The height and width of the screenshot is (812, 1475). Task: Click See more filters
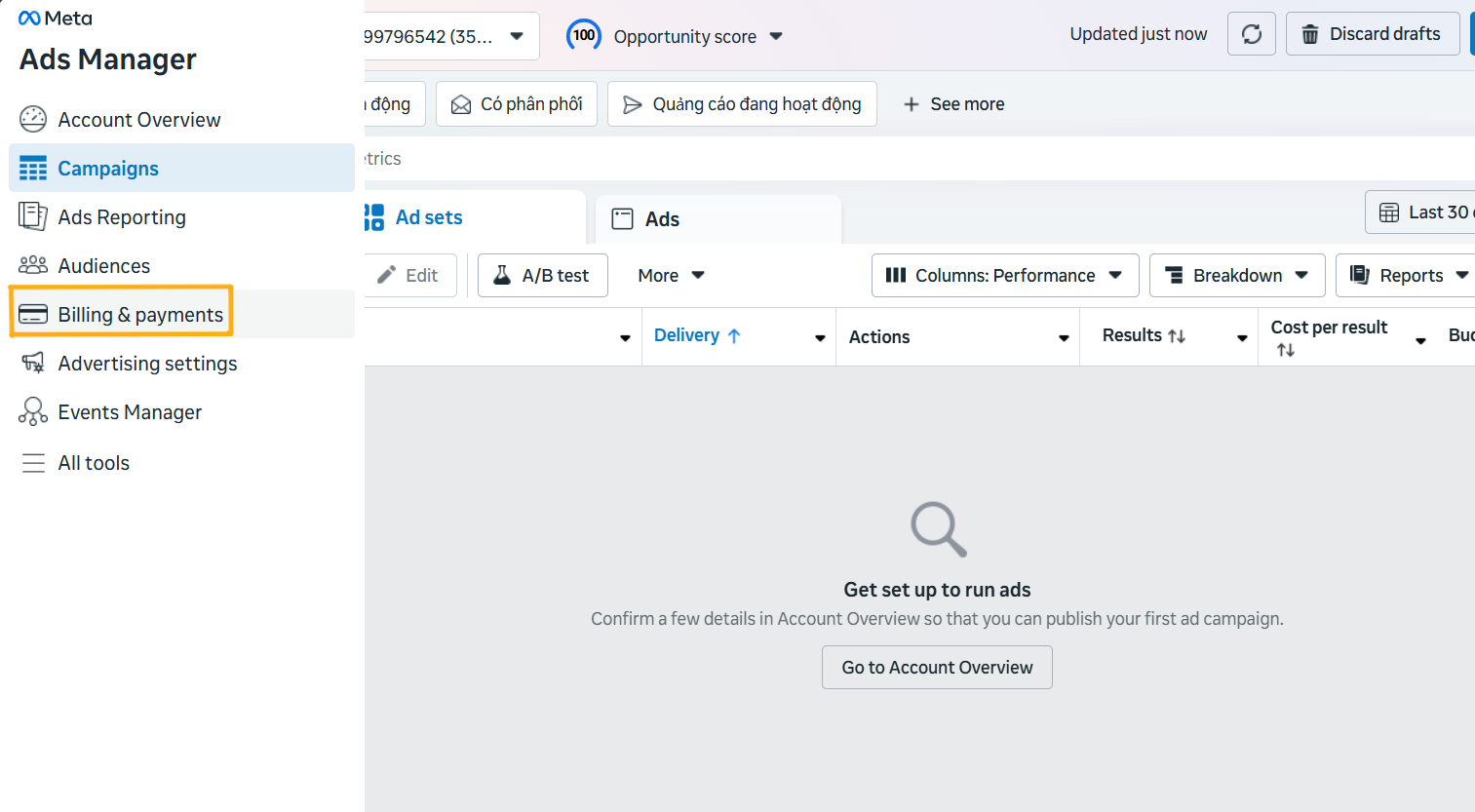point(953,104)
